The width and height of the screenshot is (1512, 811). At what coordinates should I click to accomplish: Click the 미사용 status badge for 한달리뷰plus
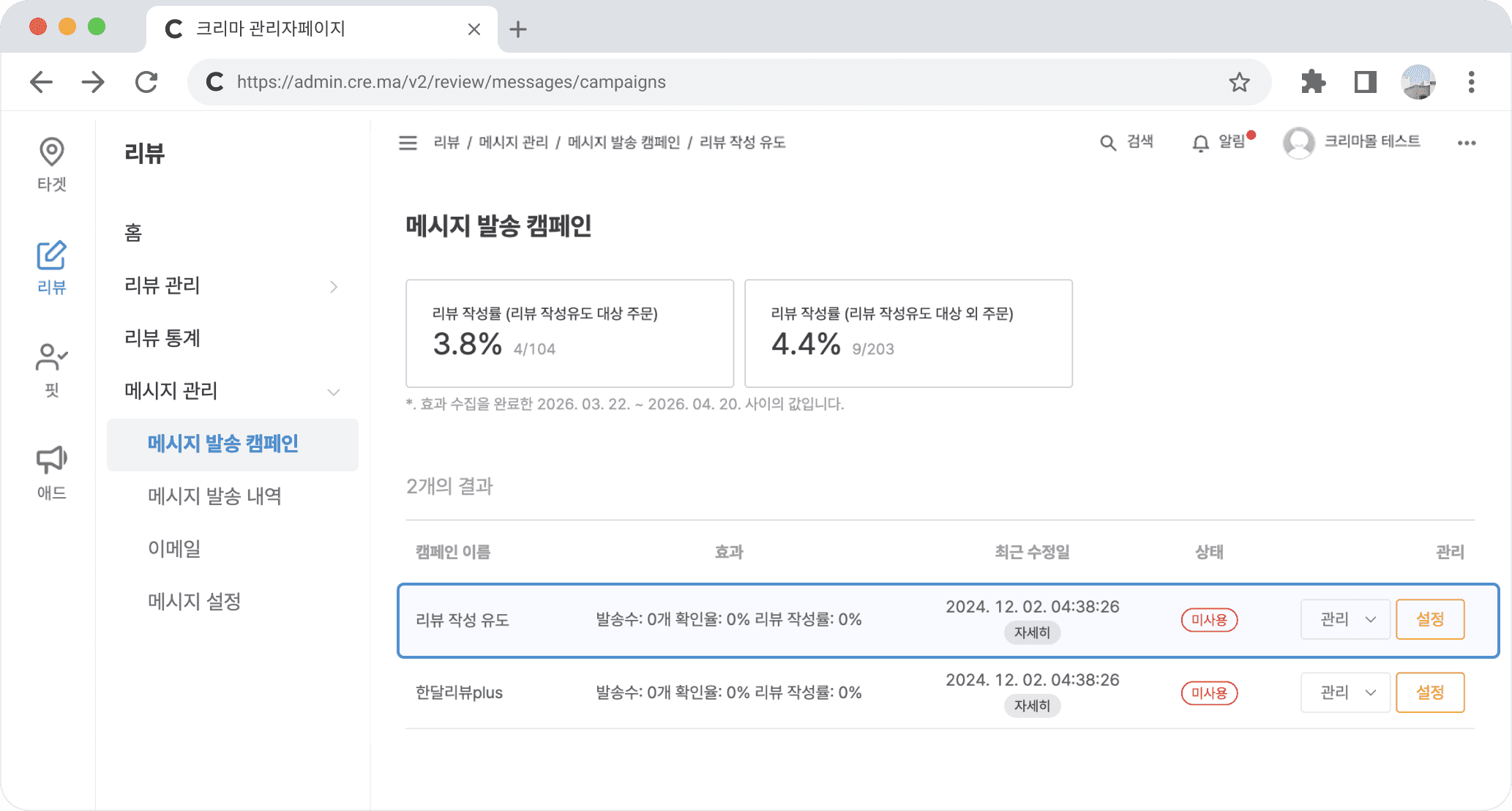(x=1209, y=692)
